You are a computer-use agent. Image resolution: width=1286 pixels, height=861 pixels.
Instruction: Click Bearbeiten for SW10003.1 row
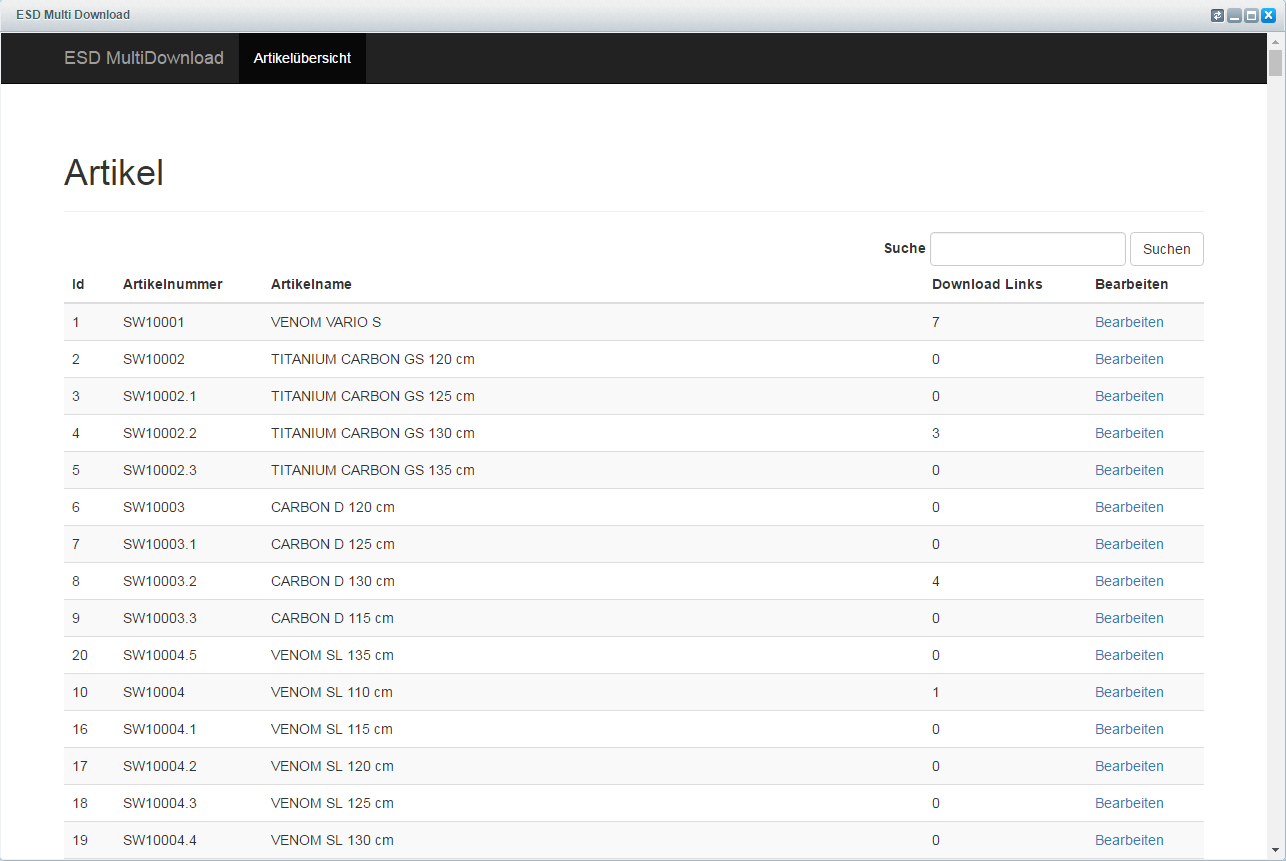(1129, 544)
